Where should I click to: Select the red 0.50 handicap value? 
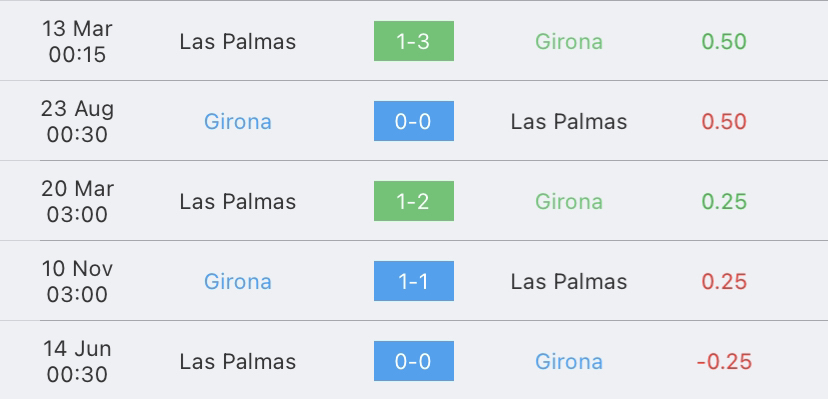click(x=724, y=122)
